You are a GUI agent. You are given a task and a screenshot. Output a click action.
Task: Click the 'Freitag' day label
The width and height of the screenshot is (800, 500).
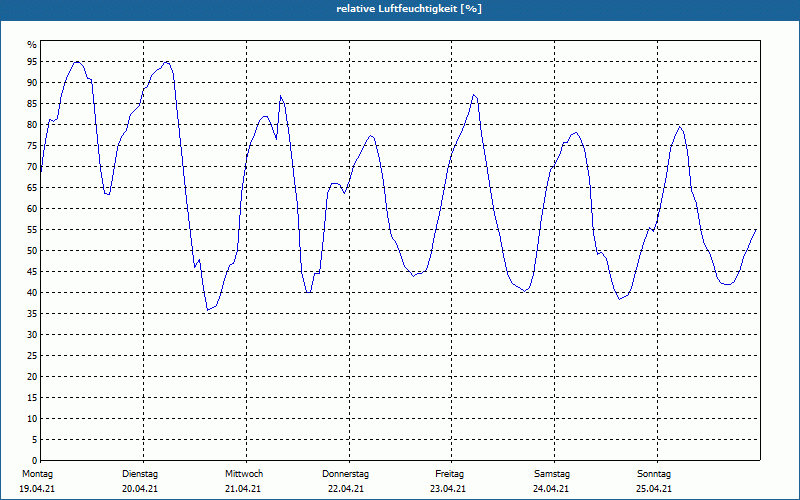coord(449,474)
